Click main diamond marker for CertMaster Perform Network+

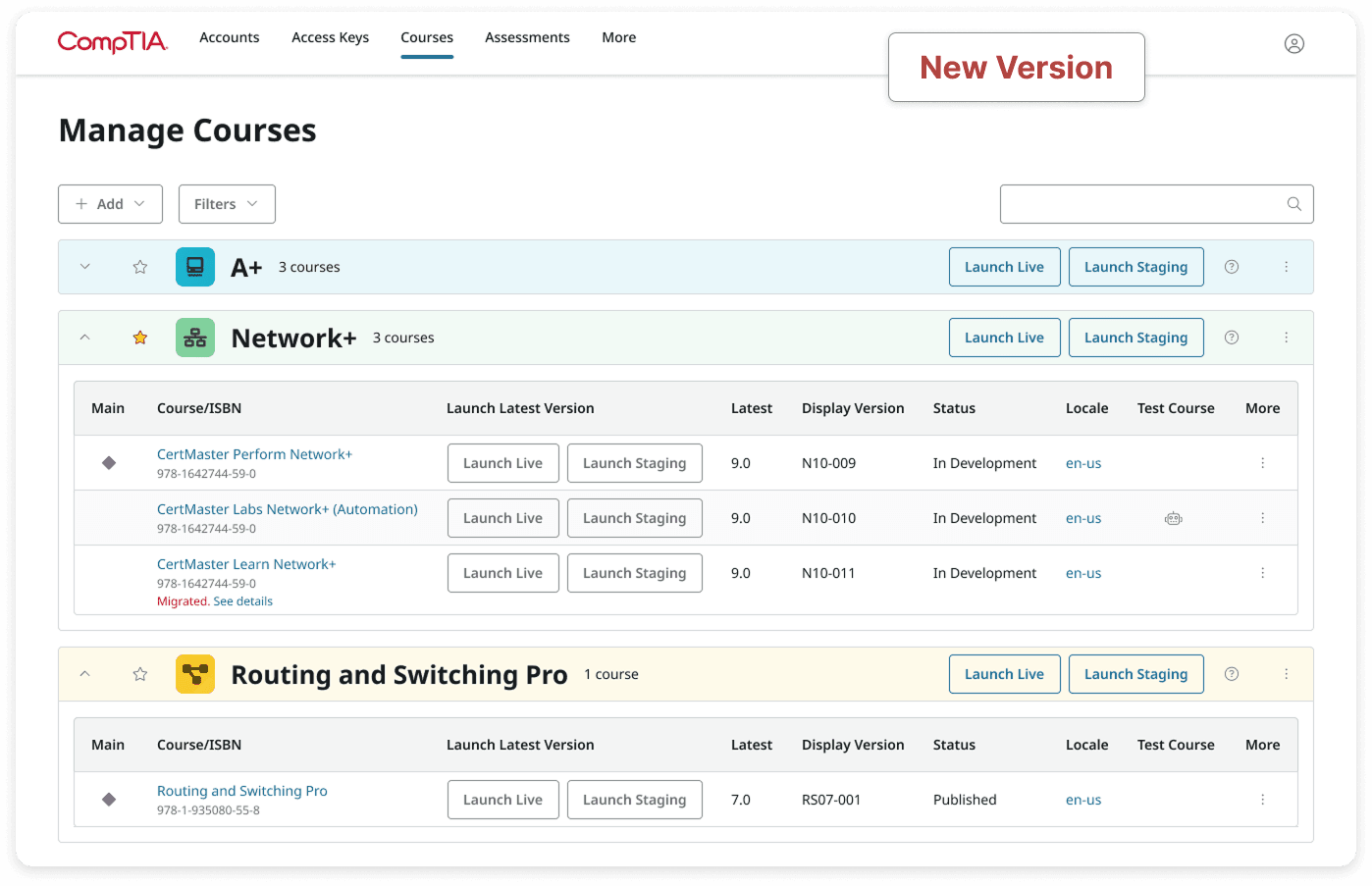109,463
